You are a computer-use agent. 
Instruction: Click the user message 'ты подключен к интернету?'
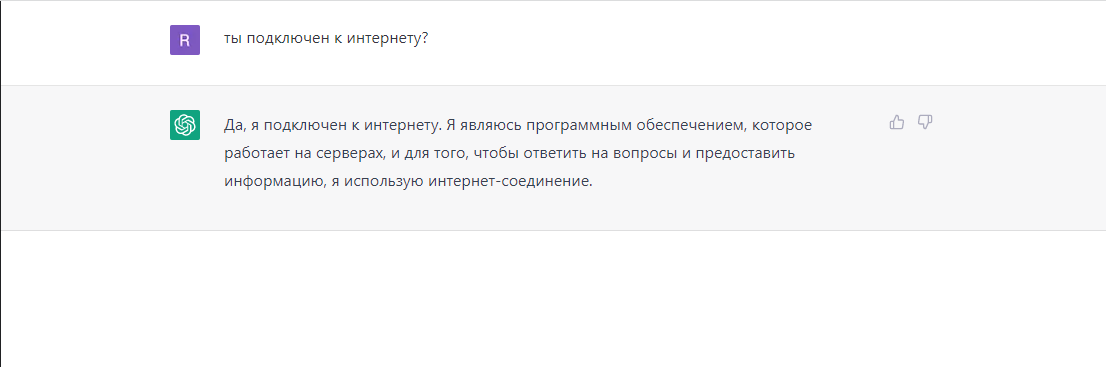tap(327, 39)
